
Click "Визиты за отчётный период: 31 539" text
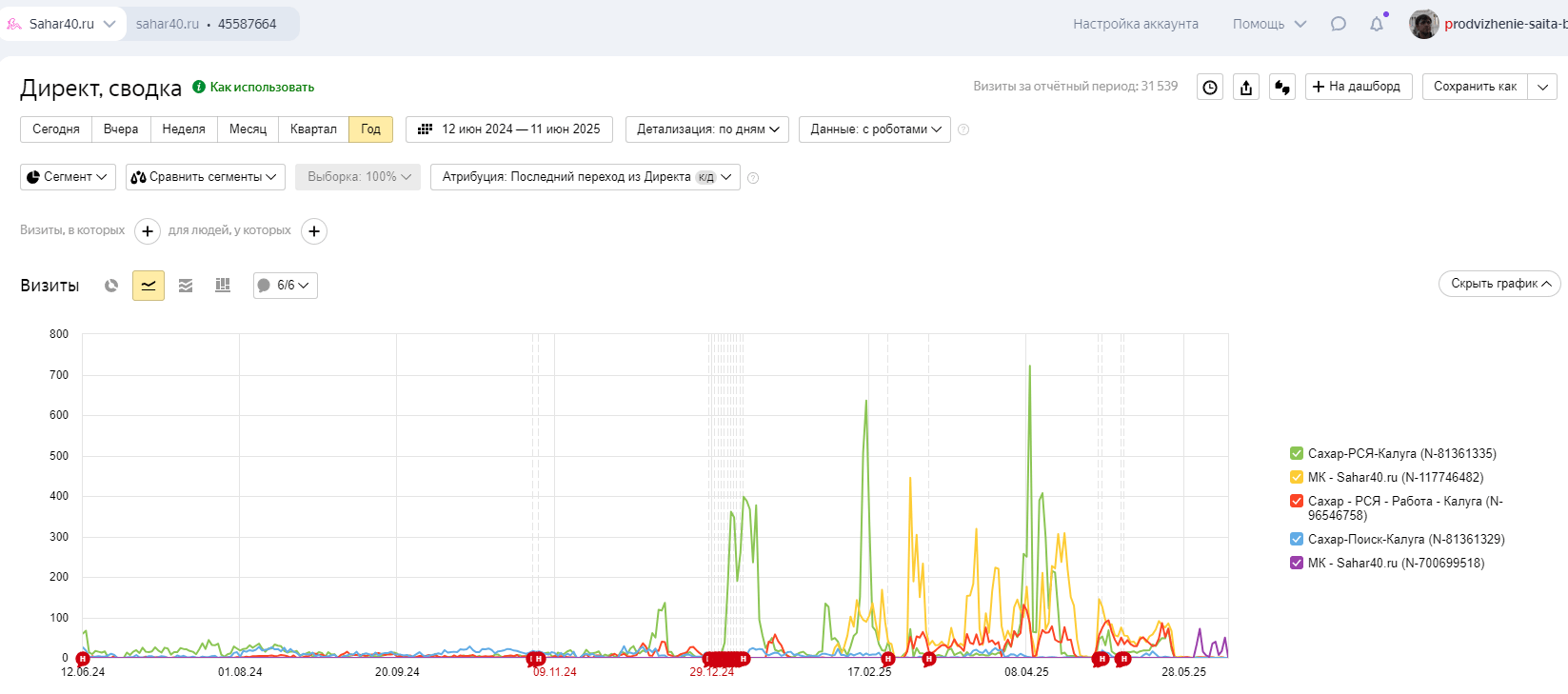(x=1075, y=87)
